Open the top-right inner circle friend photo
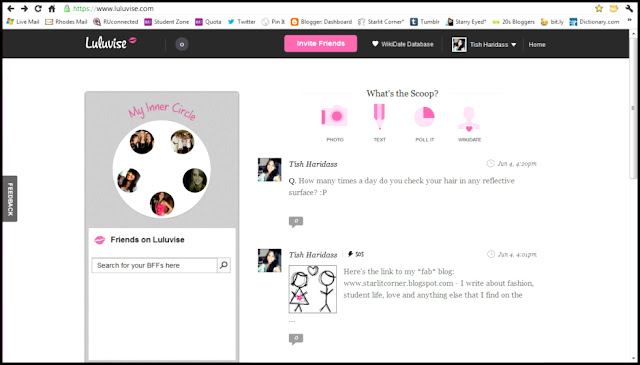Screen dimensions: 640x365 click(x=182, y=142)
